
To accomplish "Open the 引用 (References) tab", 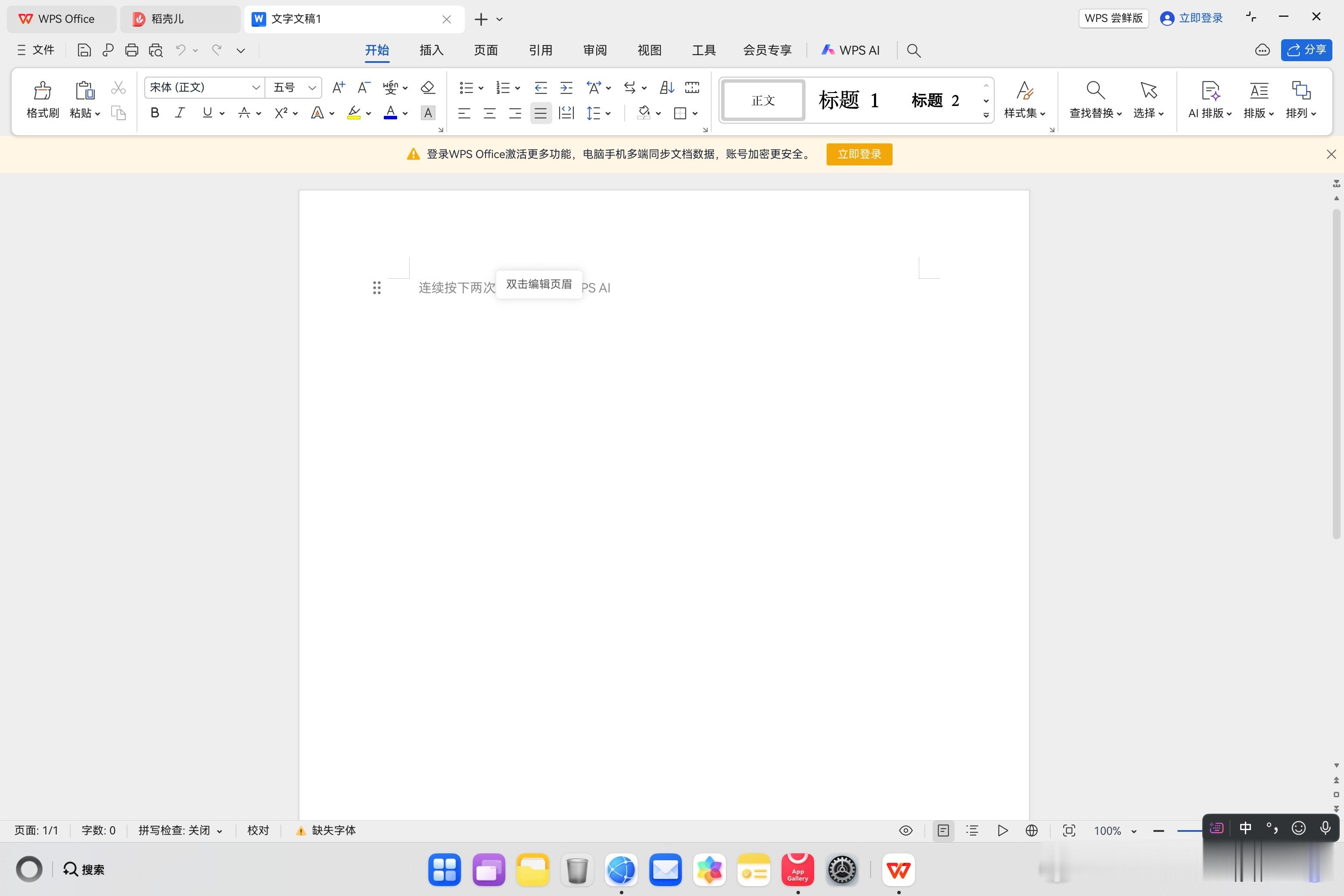I will click(x=541, y=50).
